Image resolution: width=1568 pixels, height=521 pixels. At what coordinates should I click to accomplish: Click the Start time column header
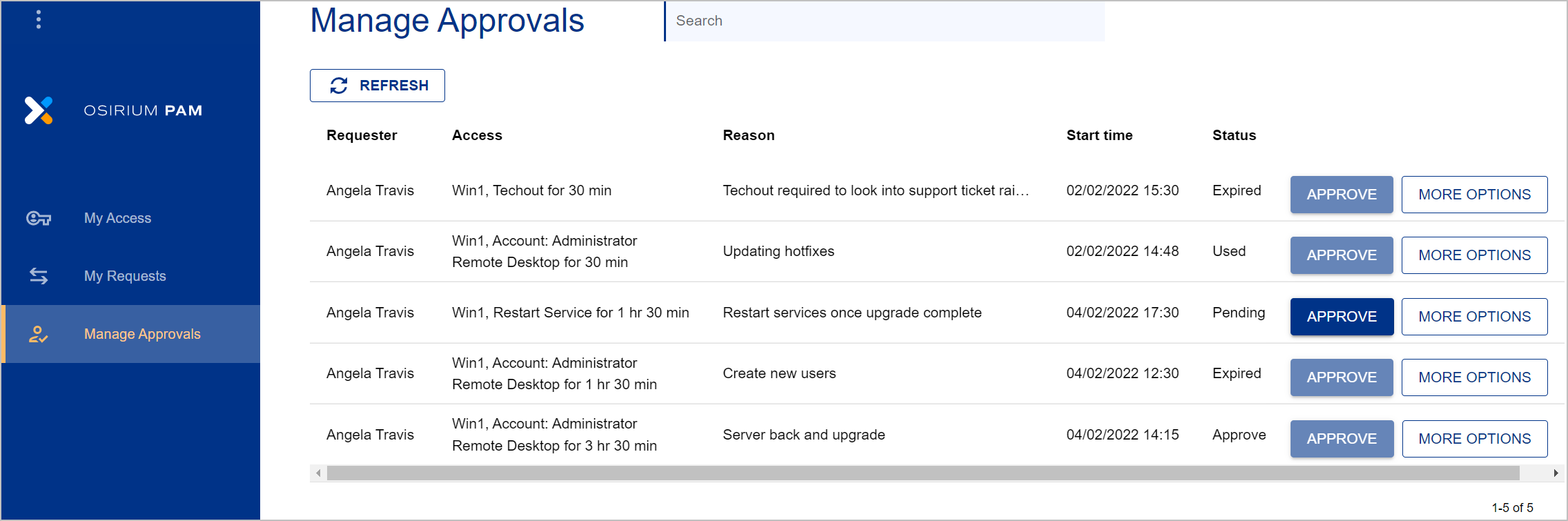point(1099,135)
